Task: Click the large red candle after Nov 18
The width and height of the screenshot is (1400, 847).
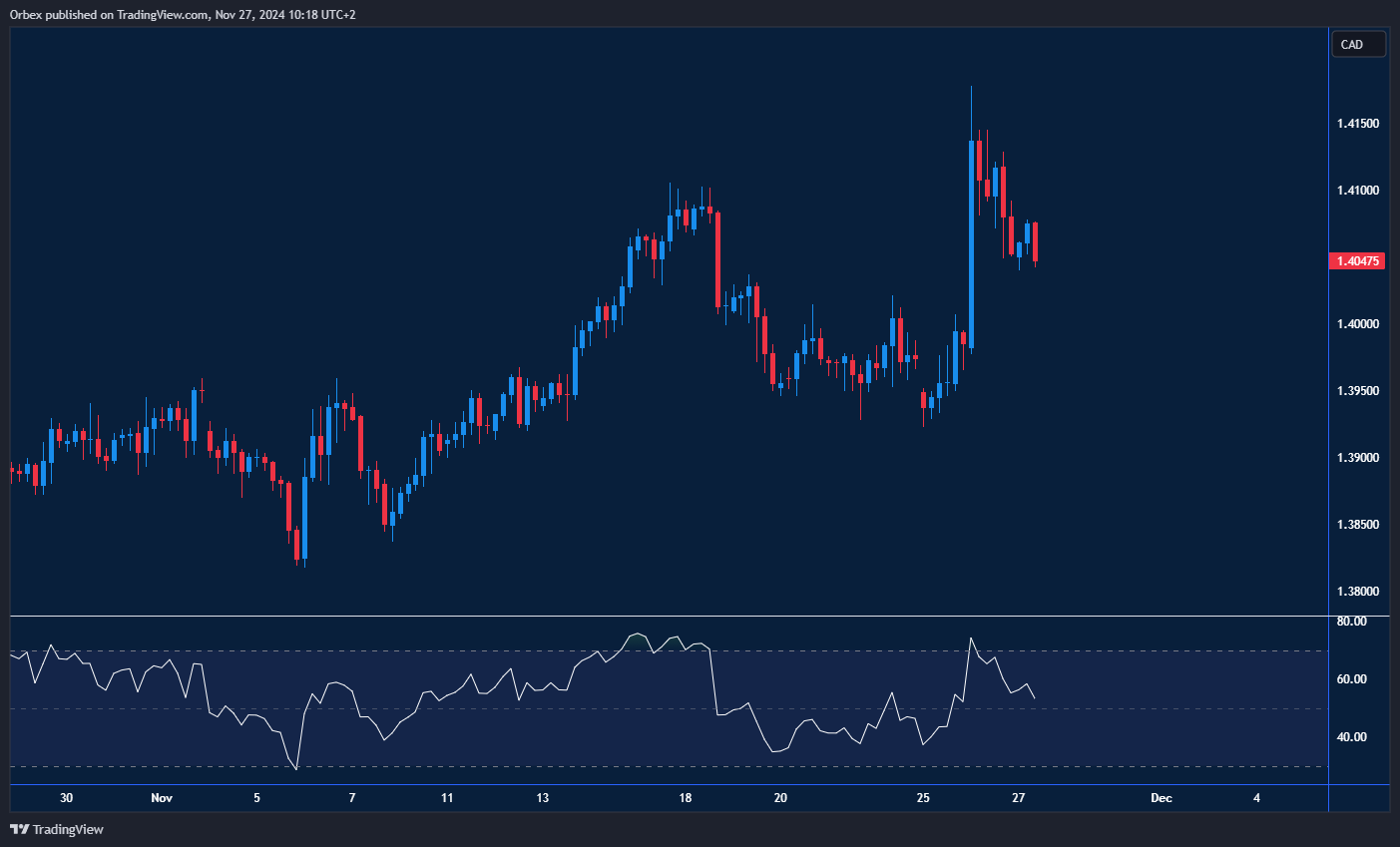Action: (717, 259)
